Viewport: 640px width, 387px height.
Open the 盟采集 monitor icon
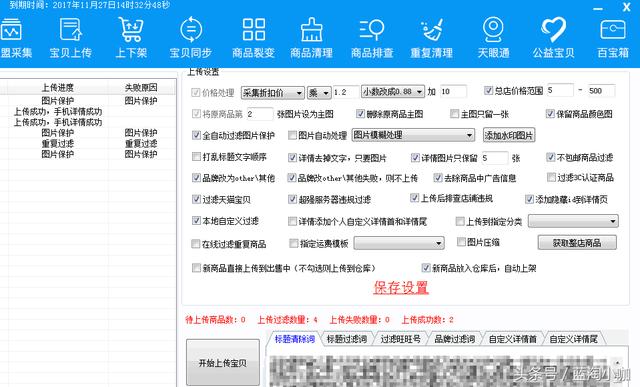click(x=15, y=38)
